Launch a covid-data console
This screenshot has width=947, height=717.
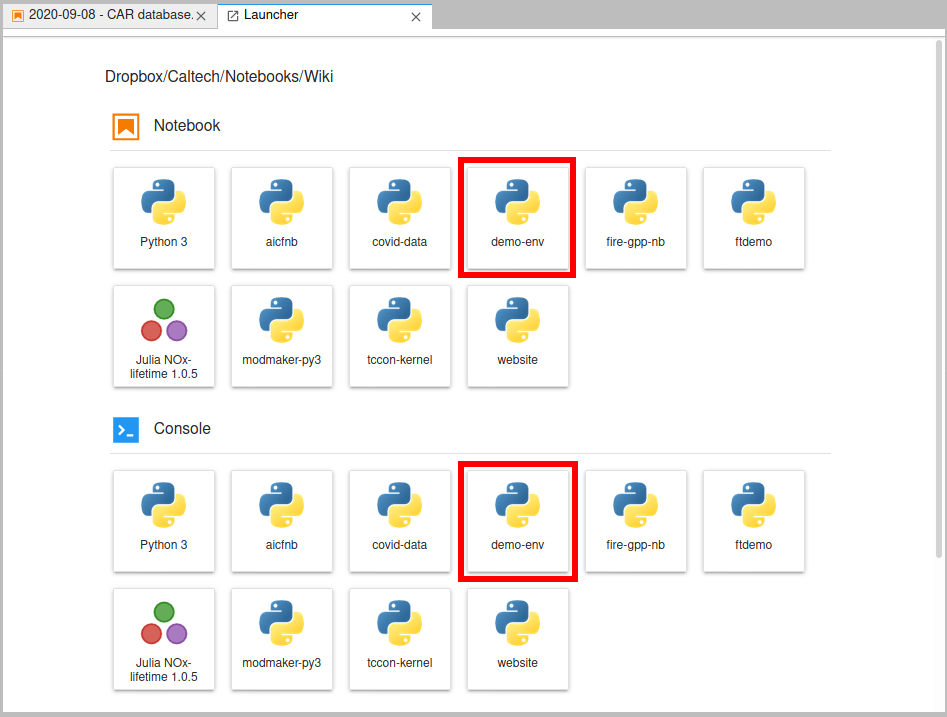click(x=399, y=521)
